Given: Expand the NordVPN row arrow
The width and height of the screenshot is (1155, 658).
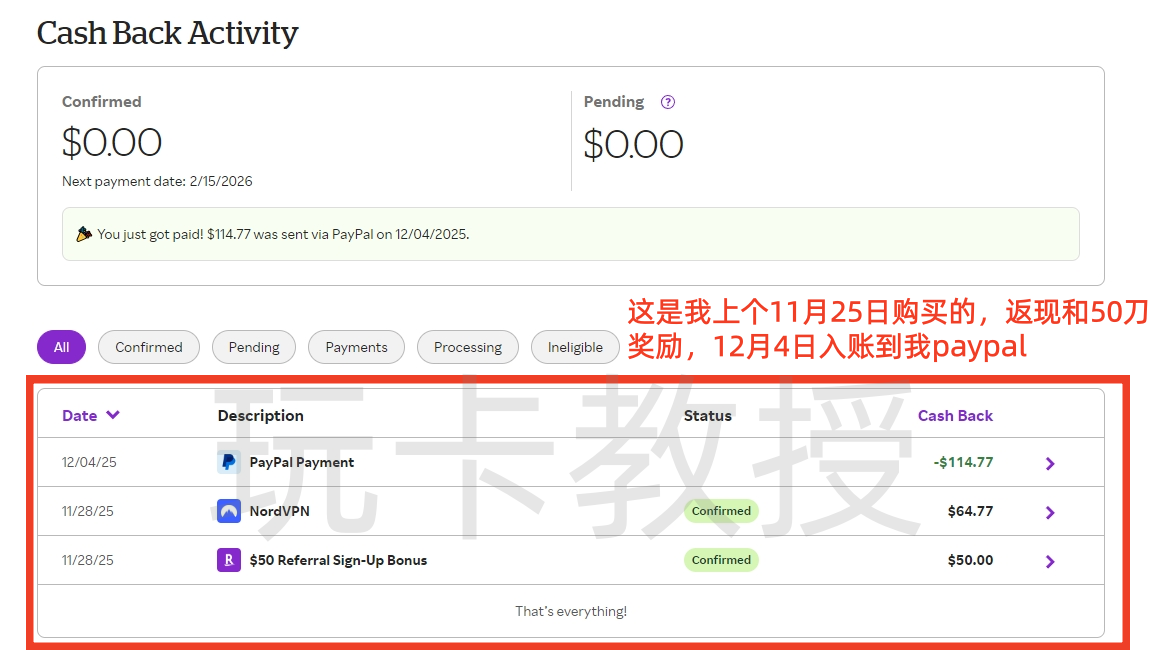Looking at the screenshot, I should point(1049,512).
